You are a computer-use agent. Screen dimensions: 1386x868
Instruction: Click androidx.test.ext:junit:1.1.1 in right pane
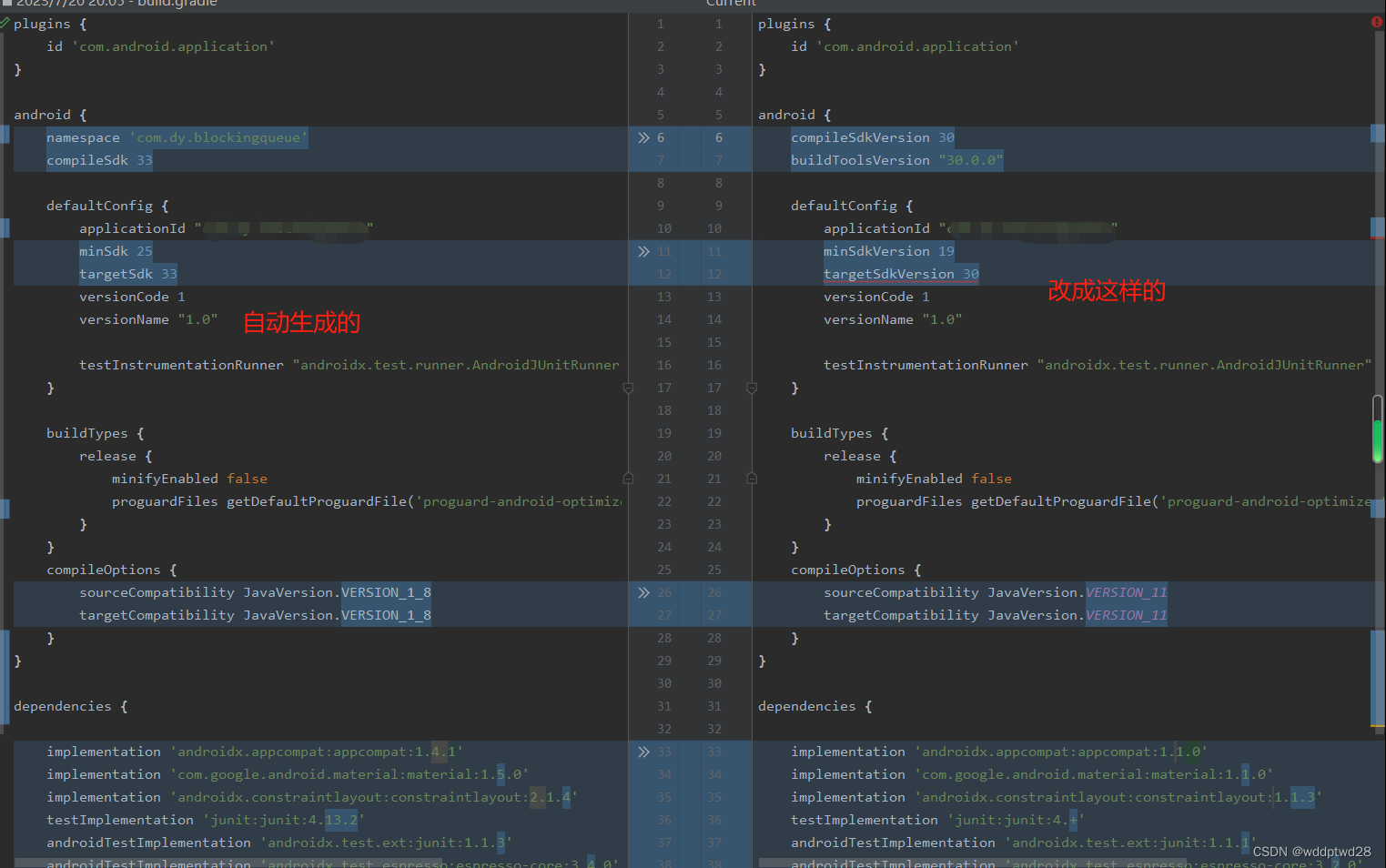click(1024, 843)
